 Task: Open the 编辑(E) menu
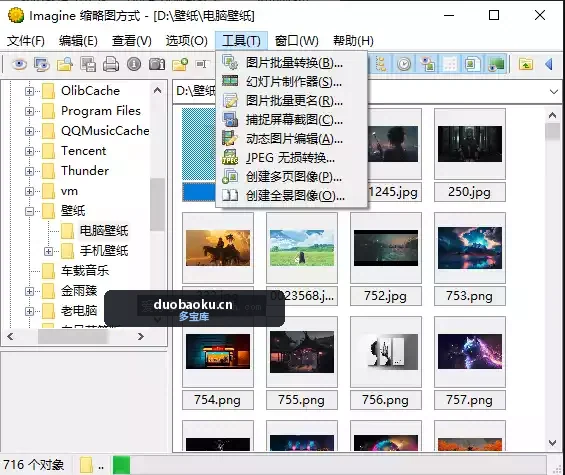click(x=78, y=41)
